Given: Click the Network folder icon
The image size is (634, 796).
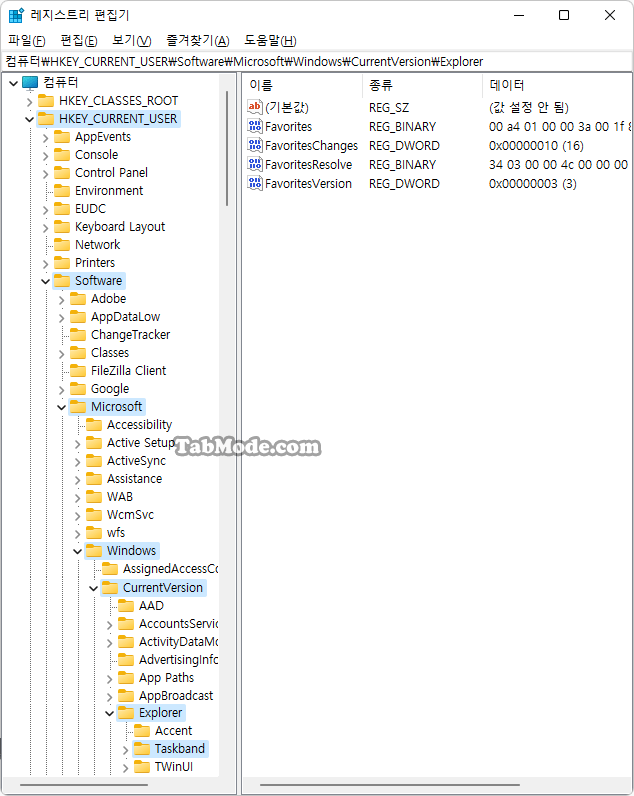Looking at the screenshot, I should pyautogui.click(x=62, y=245).
